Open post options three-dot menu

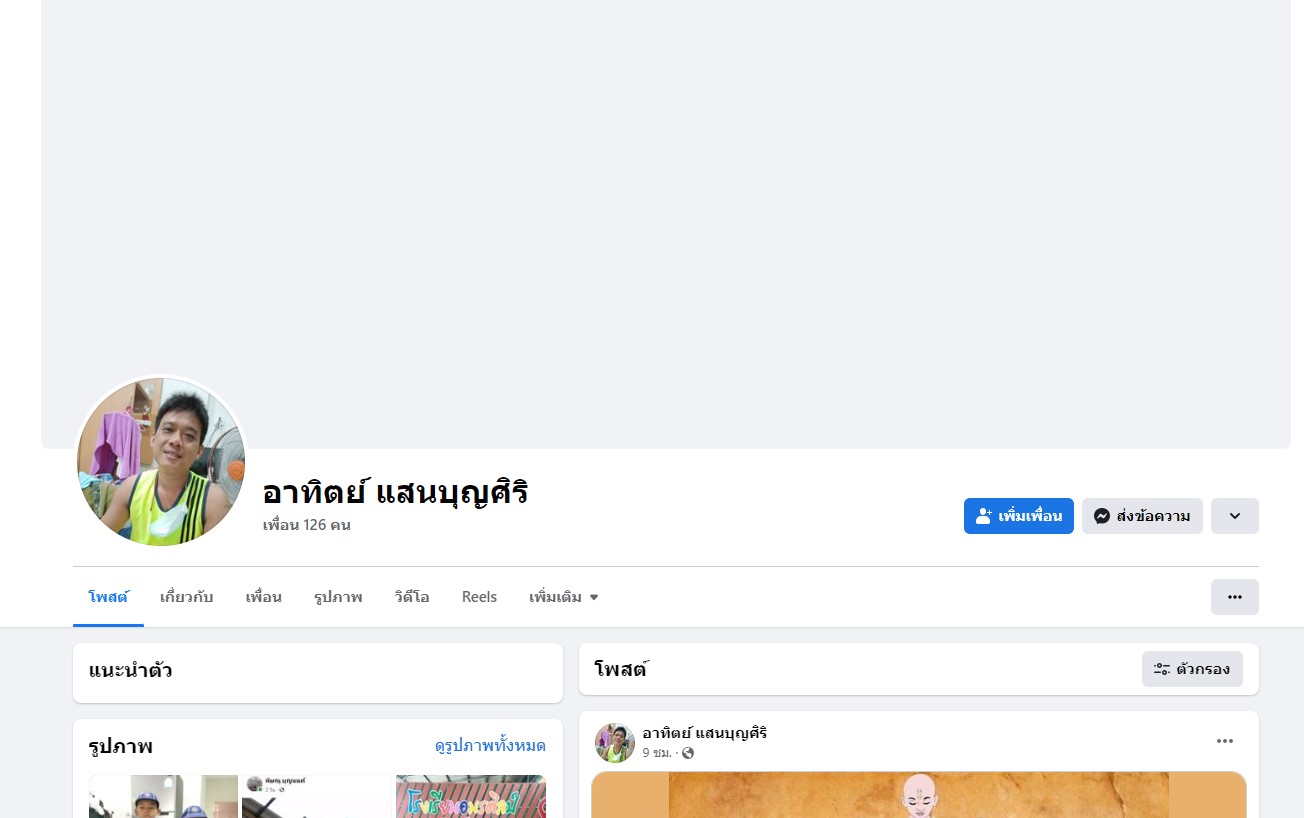click(1225, 741)
